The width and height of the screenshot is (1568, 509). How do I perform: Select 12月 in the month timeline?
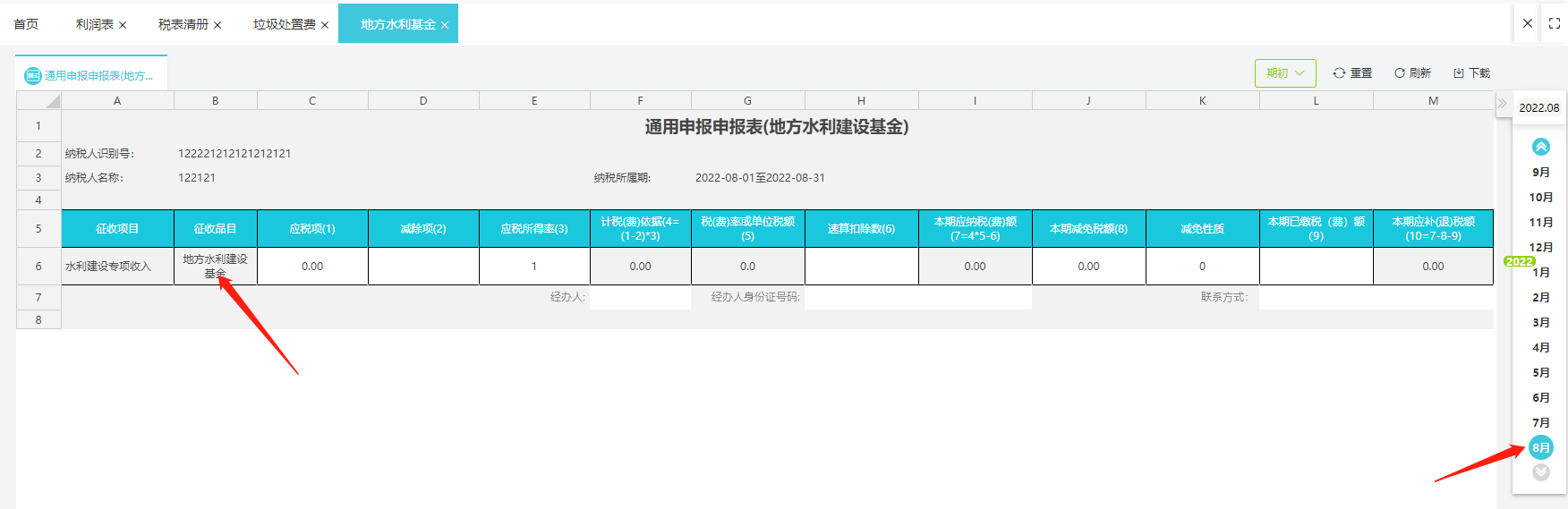tap(1540, 247)
